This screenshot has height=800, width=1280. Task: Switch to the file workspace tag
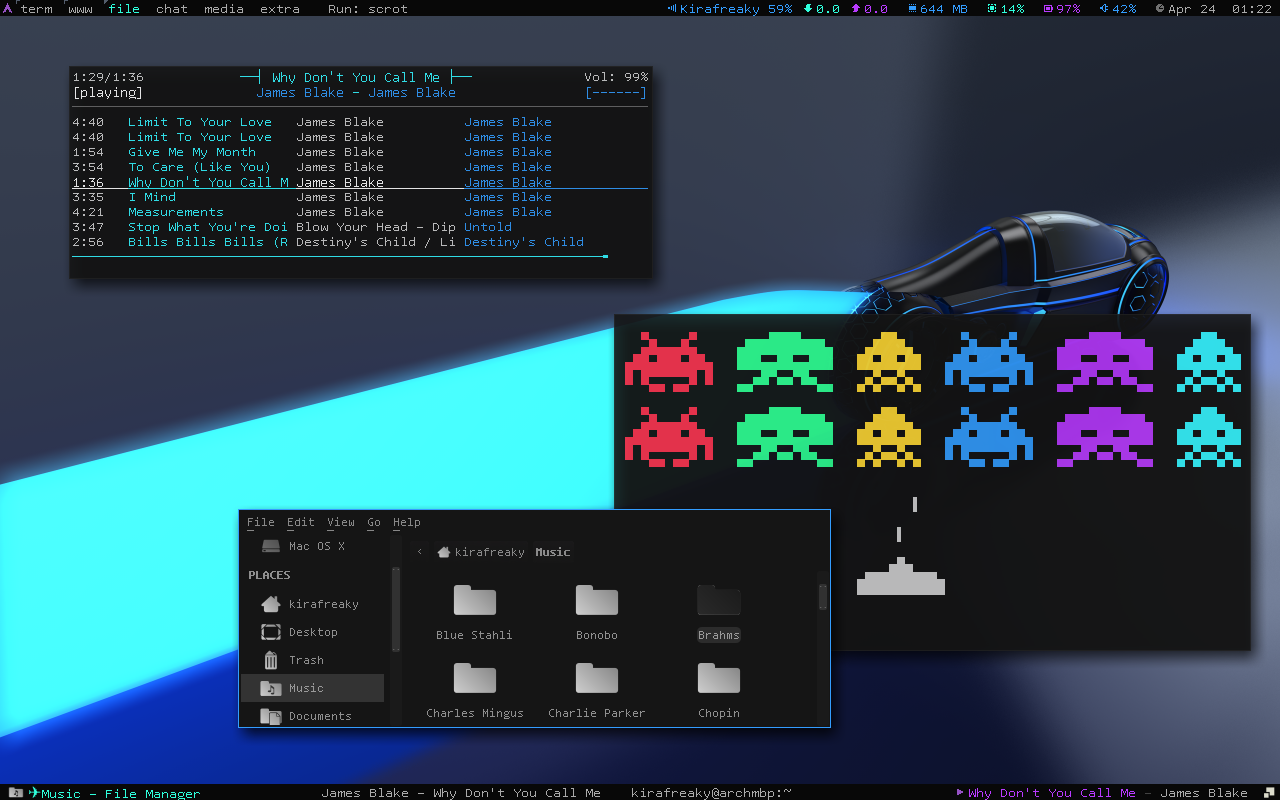[x=124, y=9]
